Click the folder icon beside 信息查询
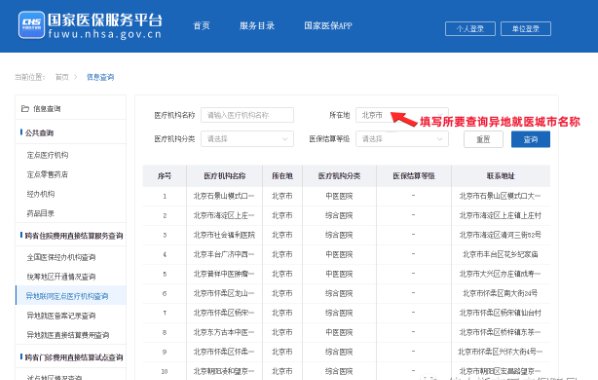The height and width of the screenshot is (380, 598). click(25, 109)
